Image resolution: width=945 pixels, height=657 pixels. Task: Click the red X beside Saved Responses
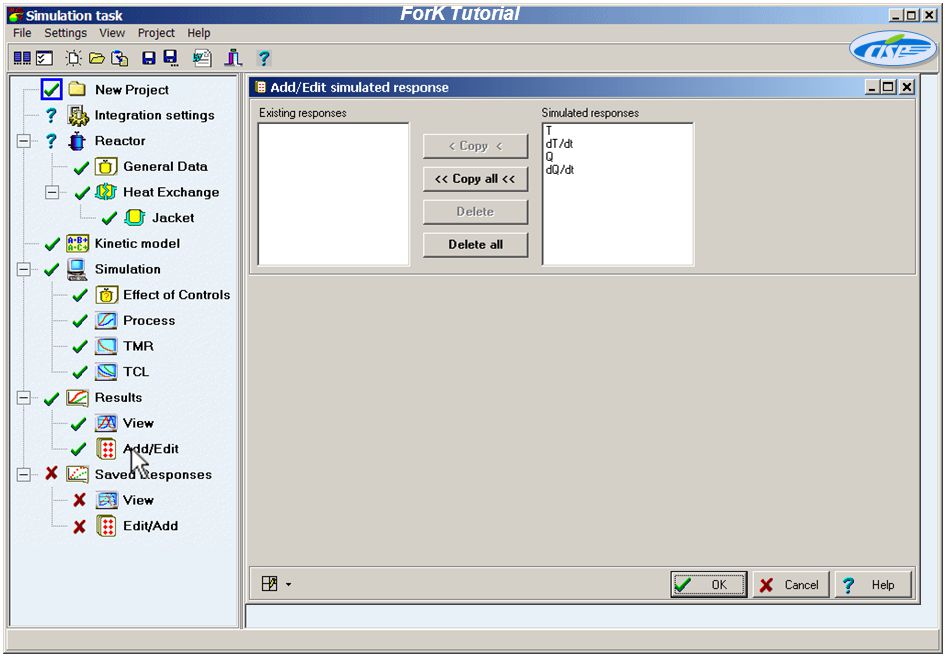click(51, 474)
